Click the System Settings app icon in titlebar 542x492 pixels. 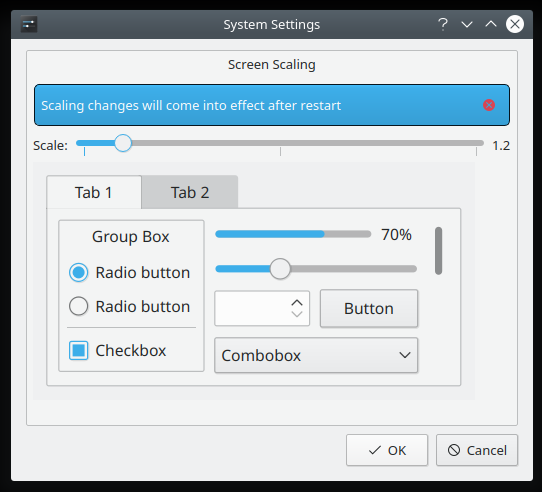click(x=29, y=24)
